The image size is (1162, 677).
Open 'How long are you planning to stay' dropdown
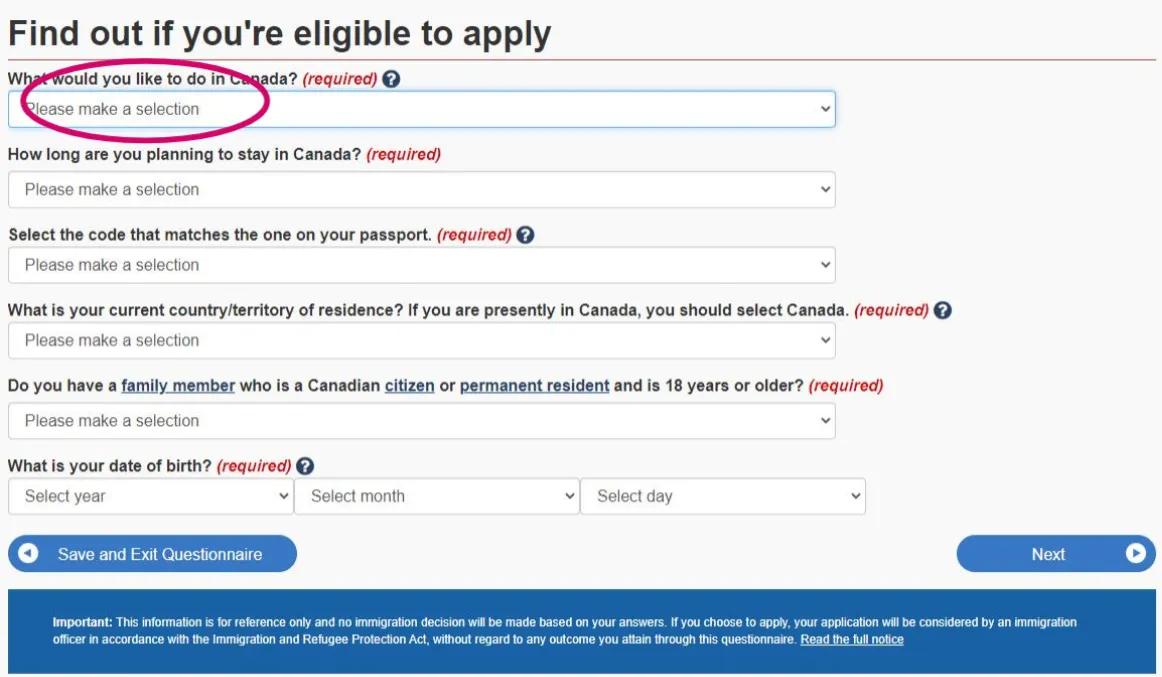click(x=421, y=189)
